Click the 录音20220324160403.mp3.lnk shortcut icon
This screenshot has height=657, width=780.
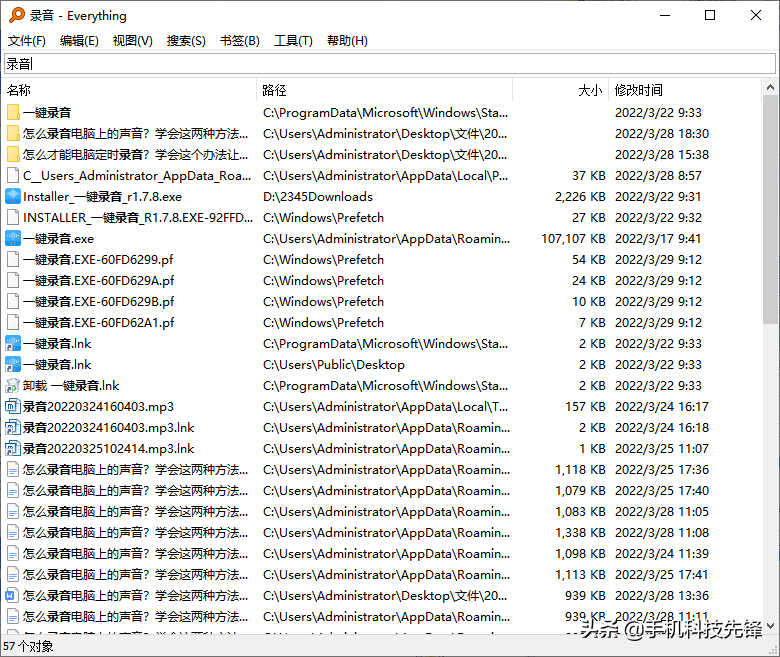(13, 428)
